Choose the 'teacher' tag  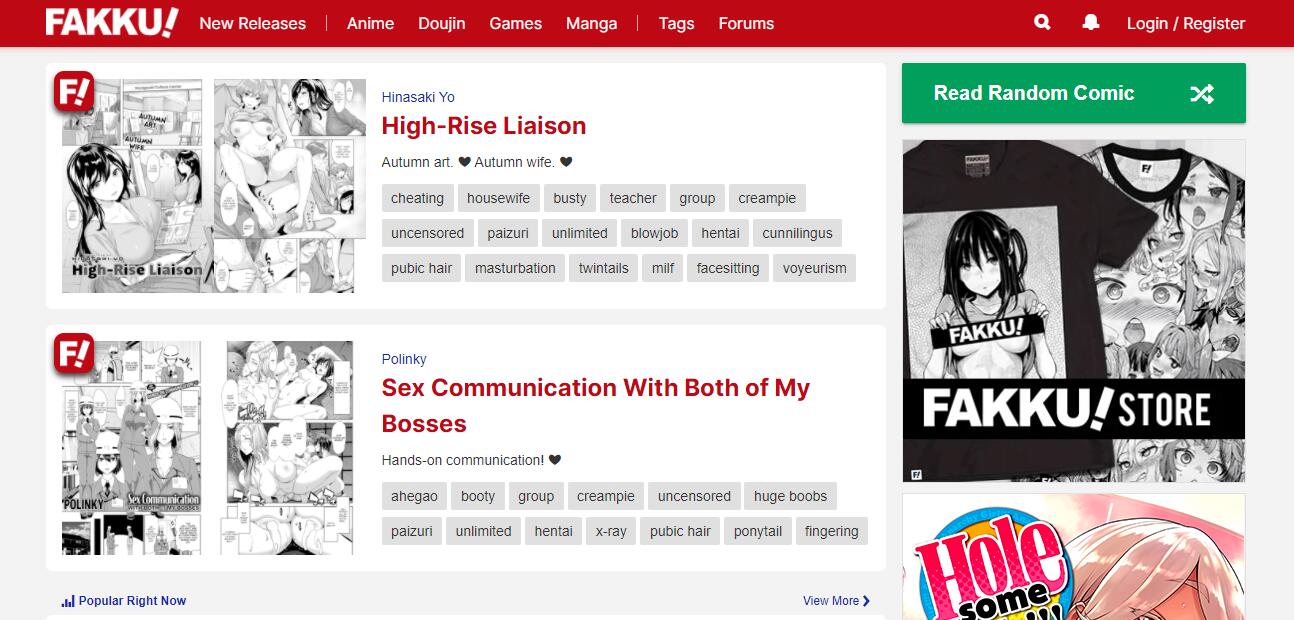(633, 198)
